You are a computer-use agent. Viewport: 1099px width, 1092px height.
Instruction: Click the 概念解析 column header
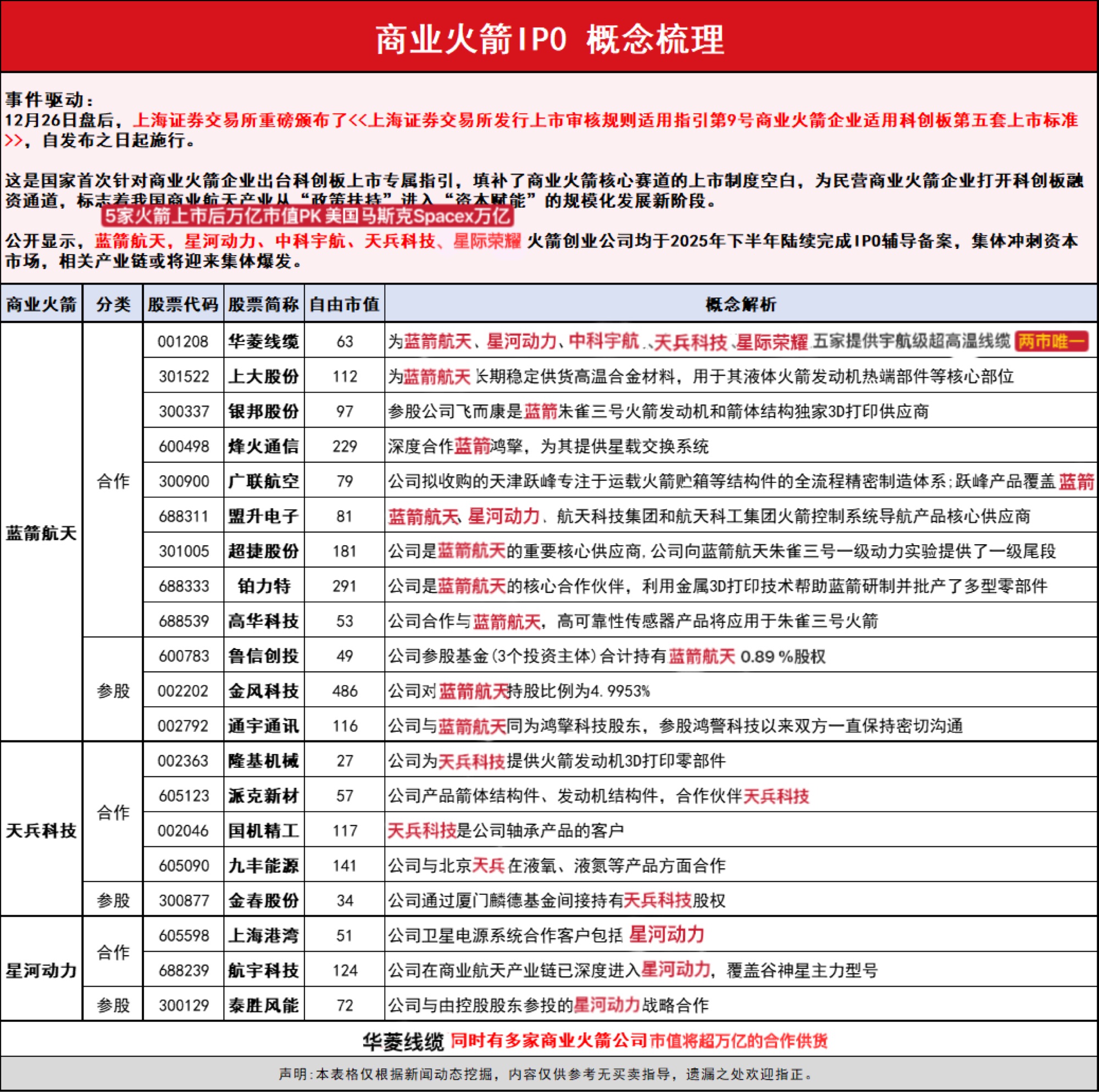tap(741, 304)
